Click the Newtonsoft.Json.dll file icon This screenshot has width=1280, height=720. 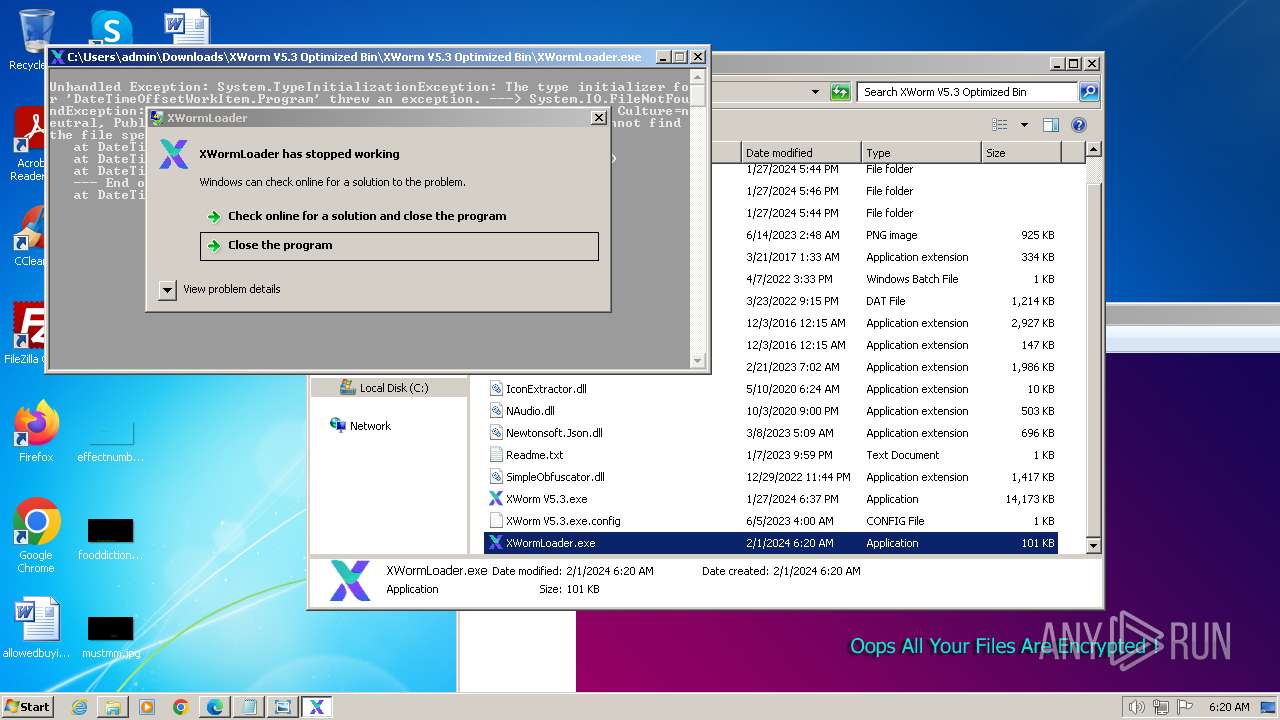(496, 433)
